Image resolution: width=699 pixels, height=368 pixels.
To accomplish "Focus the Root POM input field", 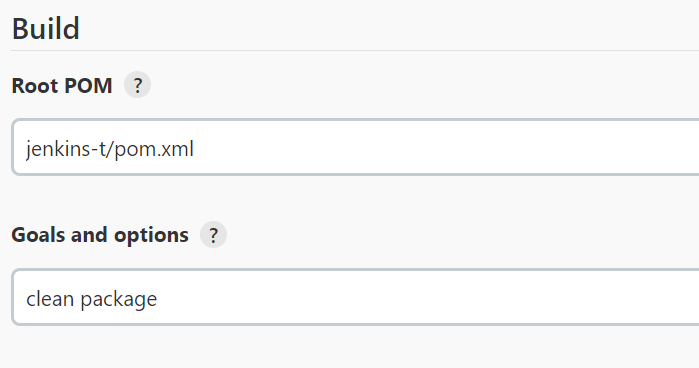I will click(355, 147).
